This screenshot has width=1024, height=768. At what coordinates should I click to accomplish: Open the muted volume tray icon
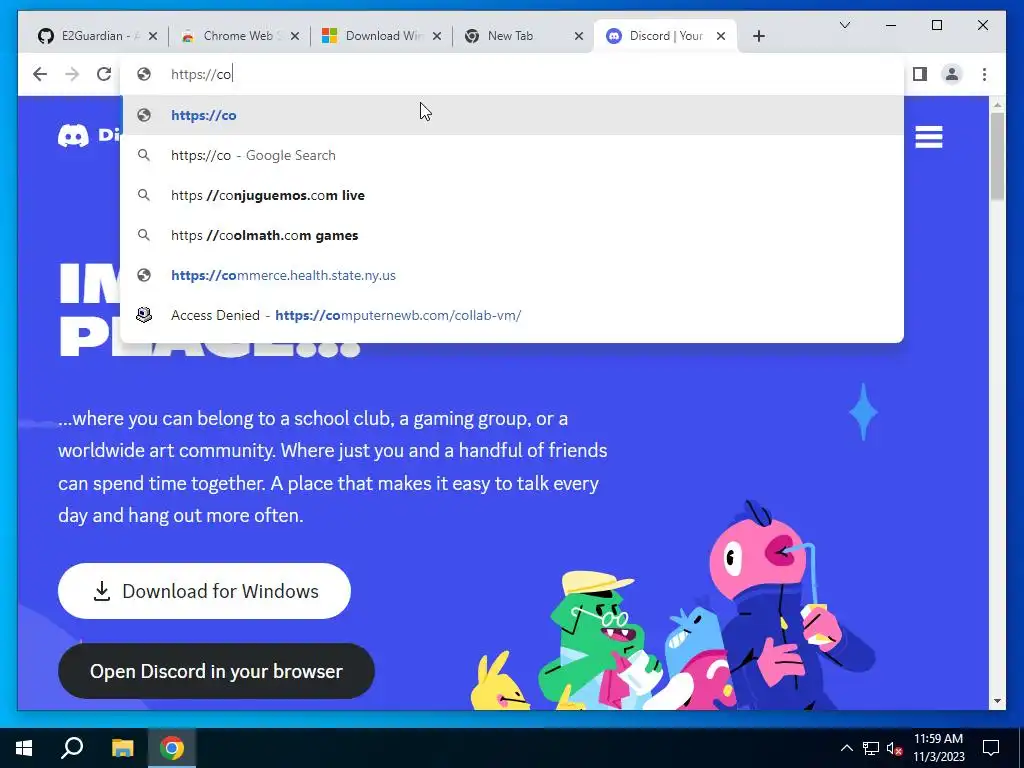click(x=894, y=748)
